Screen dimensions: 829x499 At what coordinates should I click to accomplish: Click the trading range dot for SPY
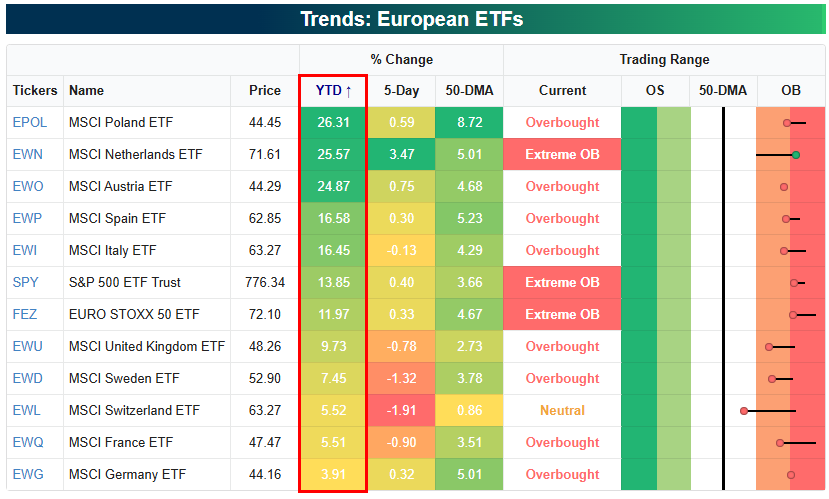click(x=794, y=283)
